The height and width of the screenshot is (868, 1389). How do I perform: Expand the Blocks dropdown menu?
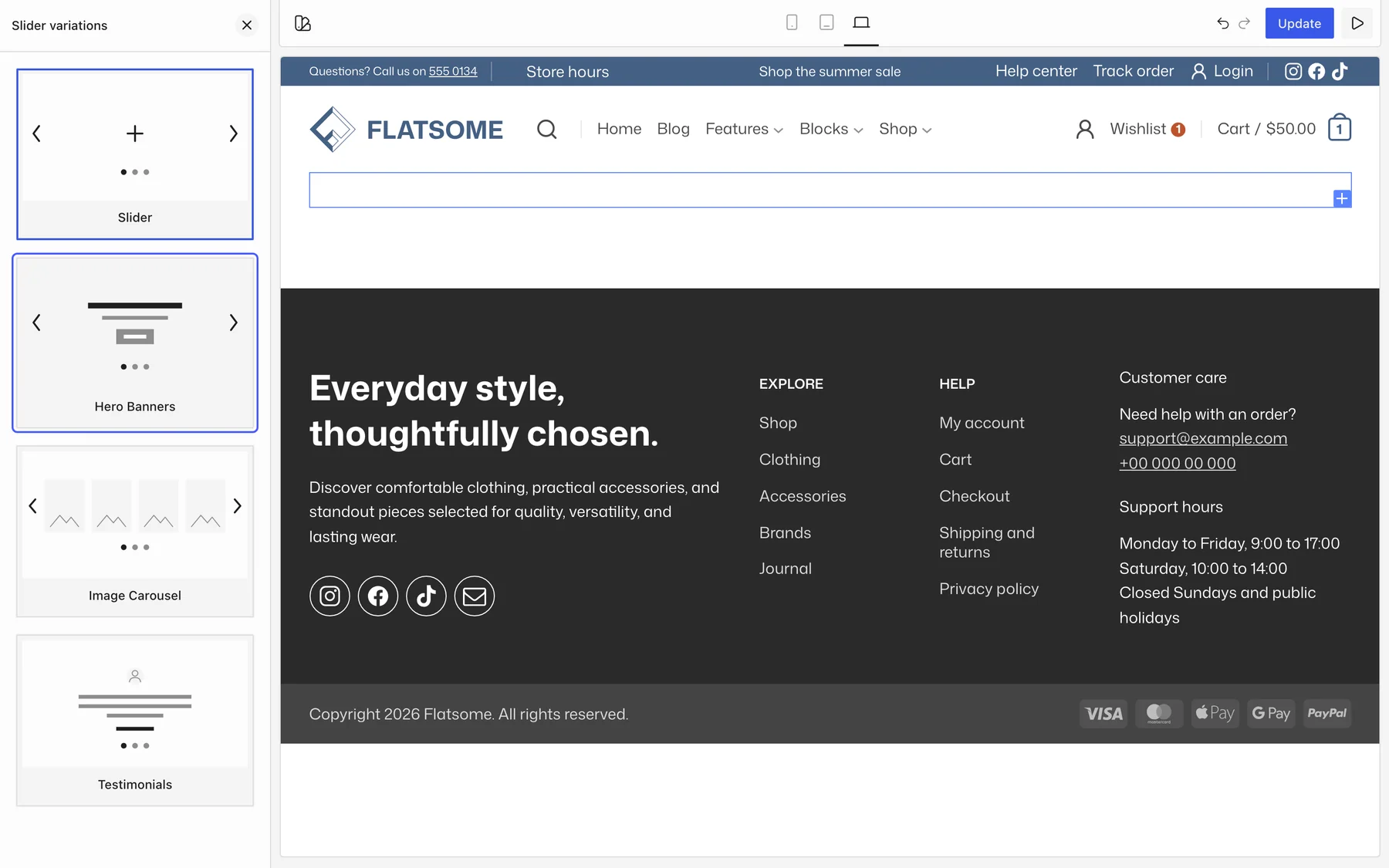point(831,129)
